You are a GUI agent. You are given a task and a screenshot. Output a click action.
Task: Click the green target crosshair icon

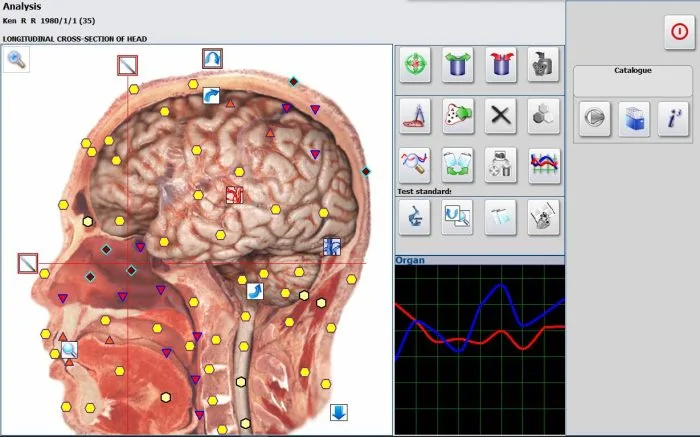pos(415,64)
